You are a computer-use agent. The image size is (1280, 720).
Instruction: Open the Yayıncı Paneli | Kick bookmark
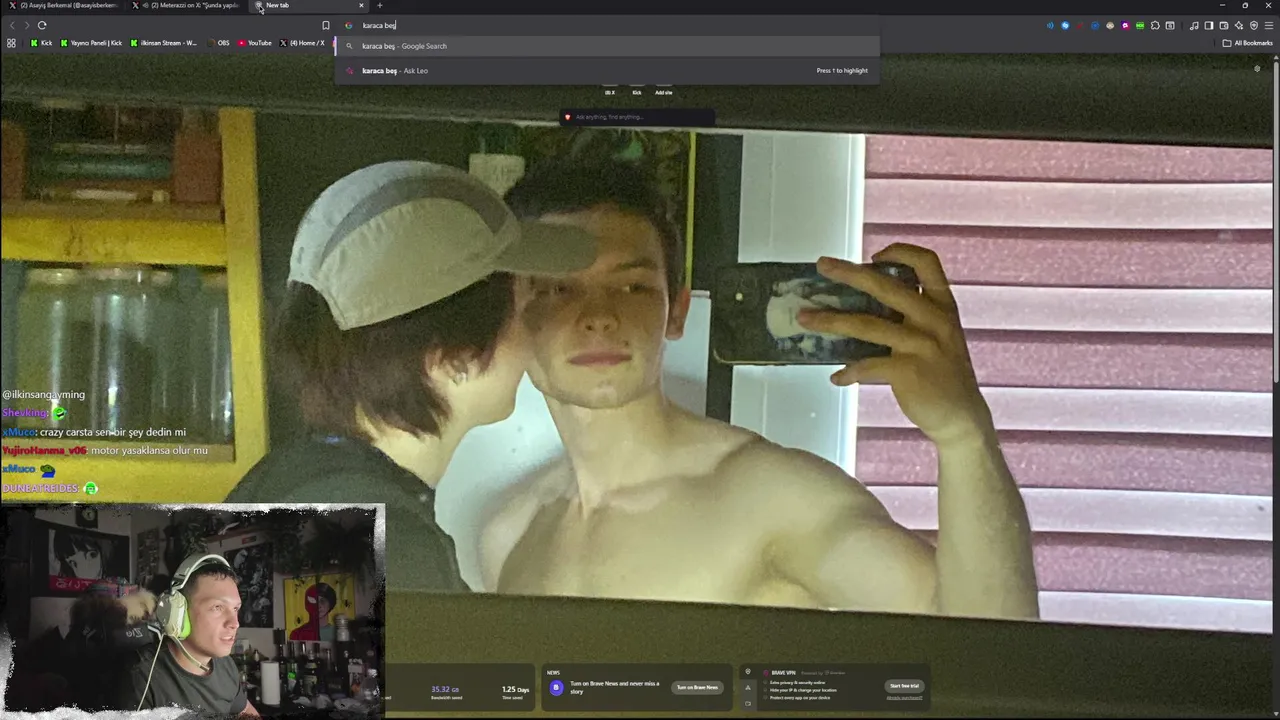91,43
